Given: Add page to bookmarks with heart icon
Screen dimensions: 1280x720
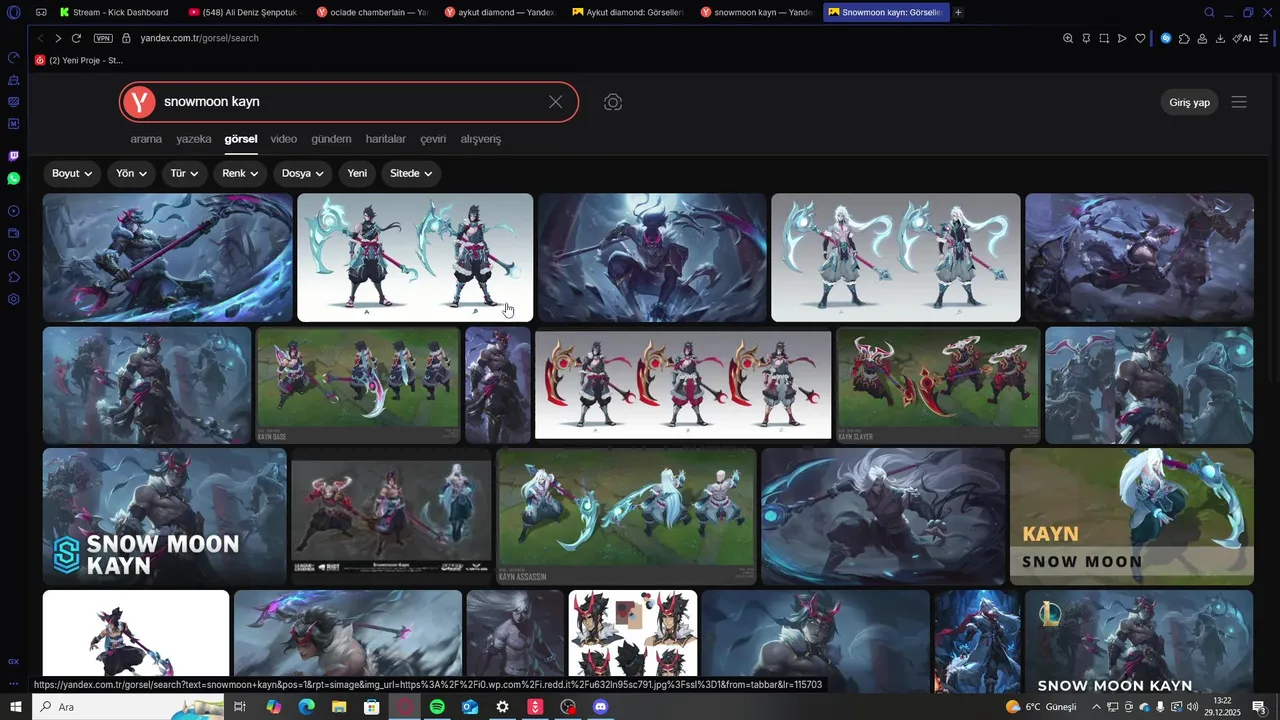Looking at the screenshot, I should (1140, 38).
